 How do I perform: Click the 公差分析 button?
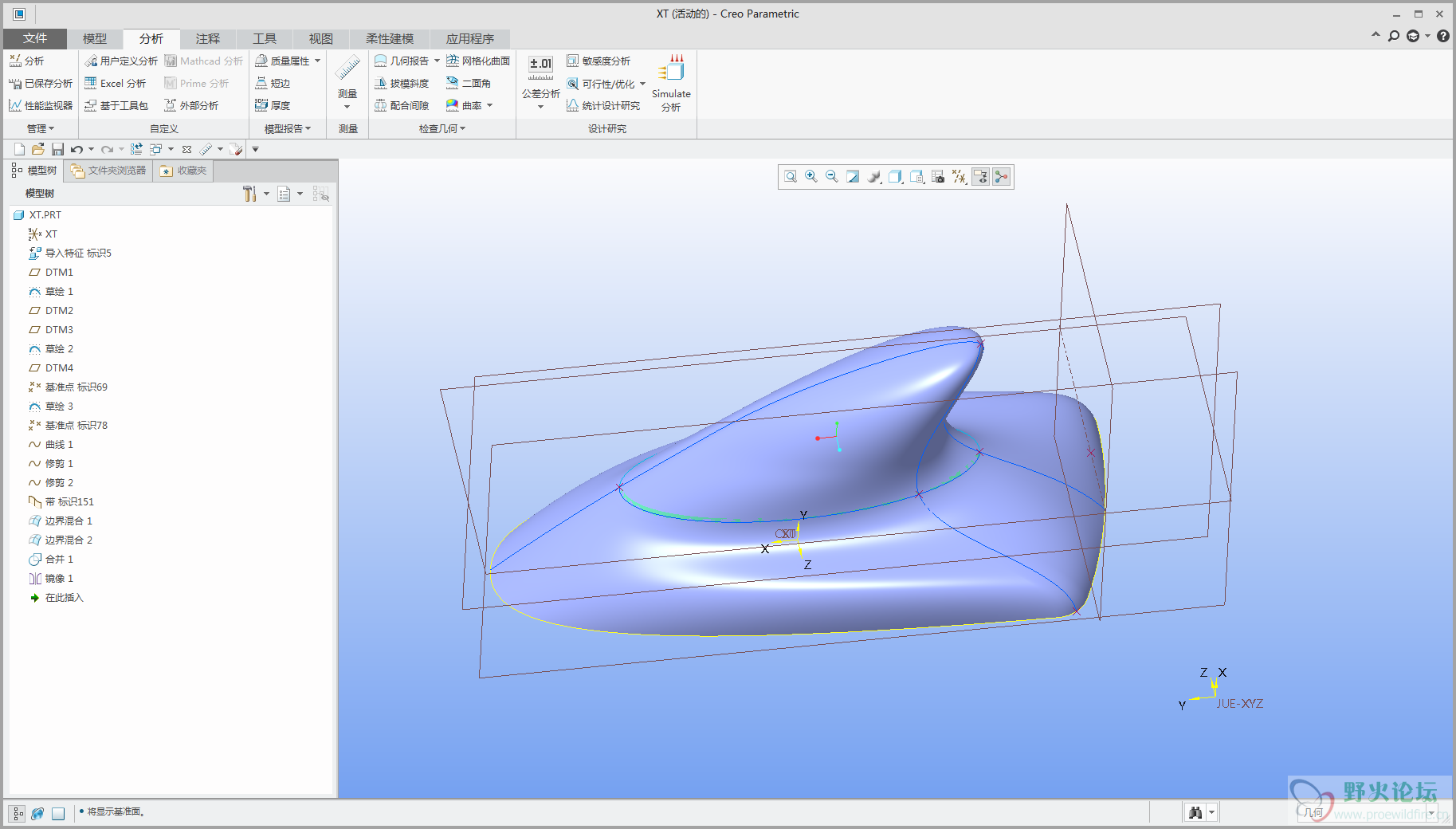(x=541, y=83)
